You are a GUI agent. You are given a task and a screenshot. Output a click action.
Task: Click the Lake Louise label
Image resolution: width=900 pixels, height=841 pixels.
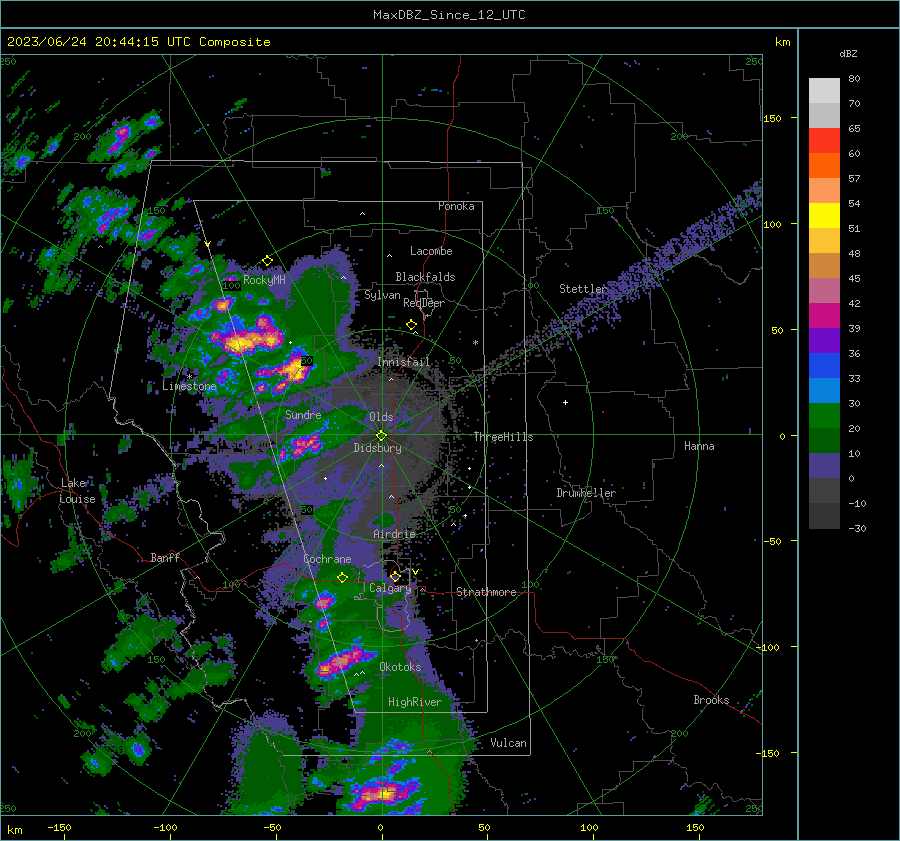[x=77, y=491]
